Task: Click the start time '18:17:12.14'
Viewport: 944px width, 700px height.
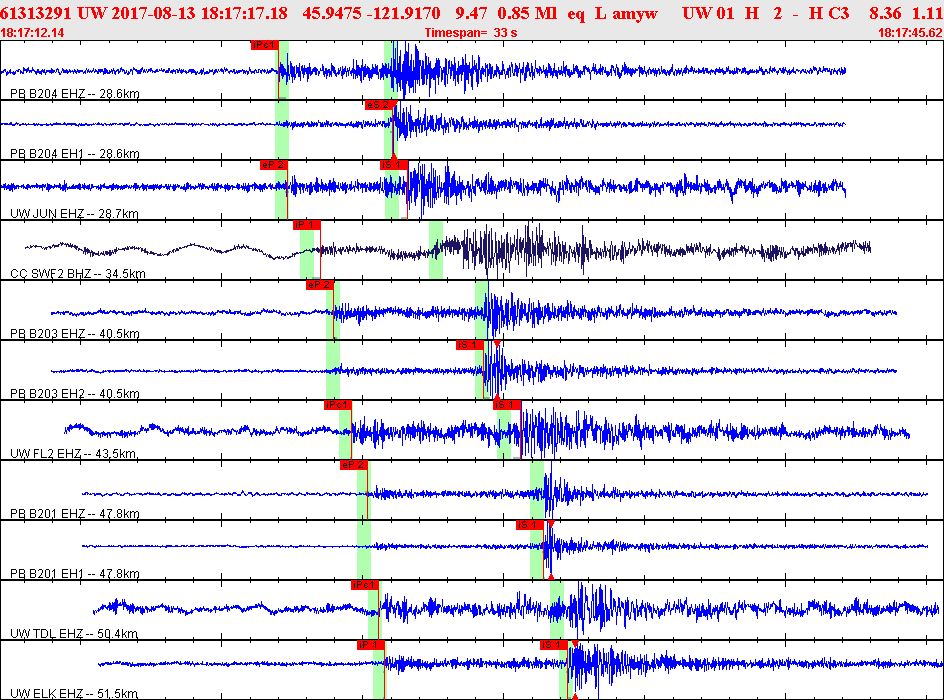Action: (33, 33)
